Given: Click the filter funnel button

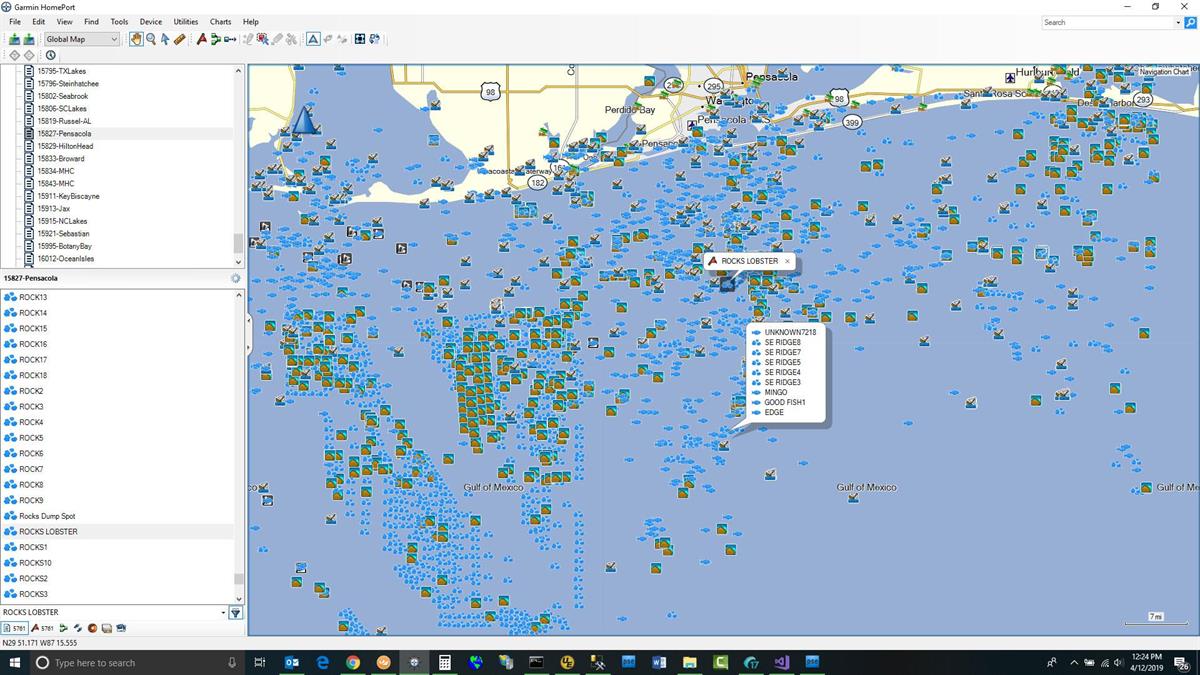Looking at the screenshot, I should [236, 612].
